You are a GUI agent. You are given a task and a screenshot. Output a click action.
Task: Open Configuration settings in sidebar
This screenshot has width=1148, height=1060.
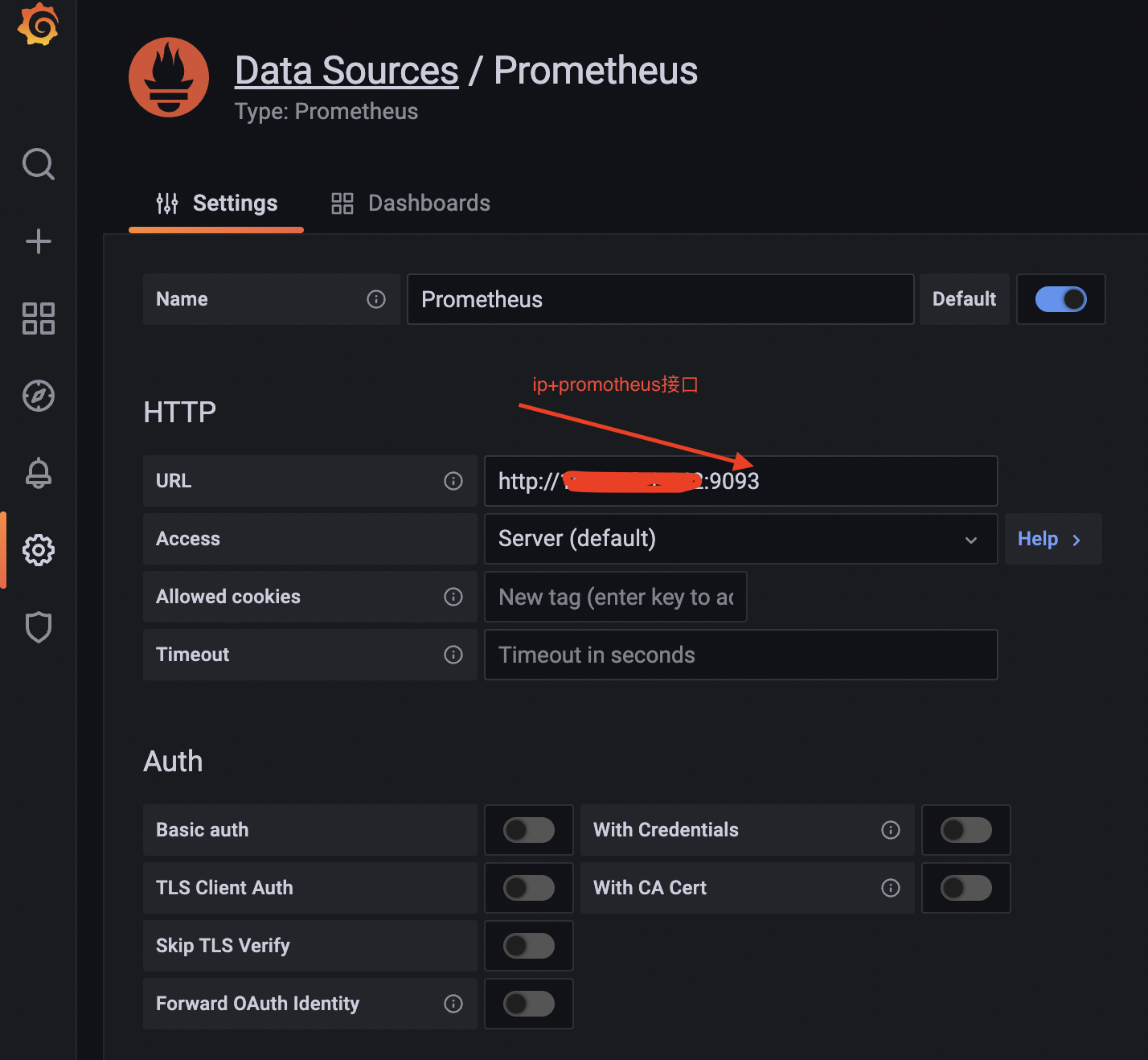click(x=38, y=550)
